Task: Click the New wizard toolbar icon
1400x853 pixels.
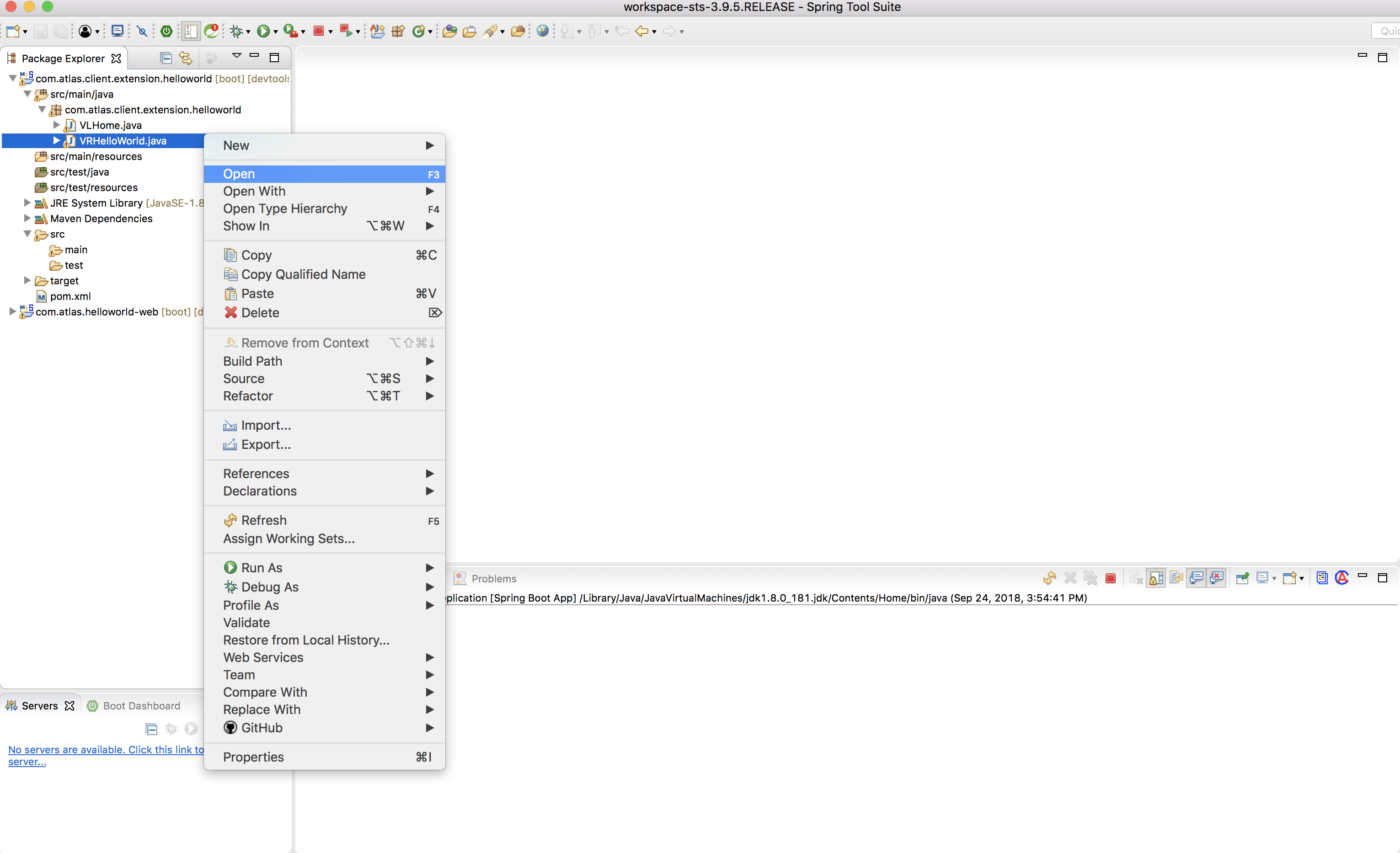Action: (x=13, y=31)
